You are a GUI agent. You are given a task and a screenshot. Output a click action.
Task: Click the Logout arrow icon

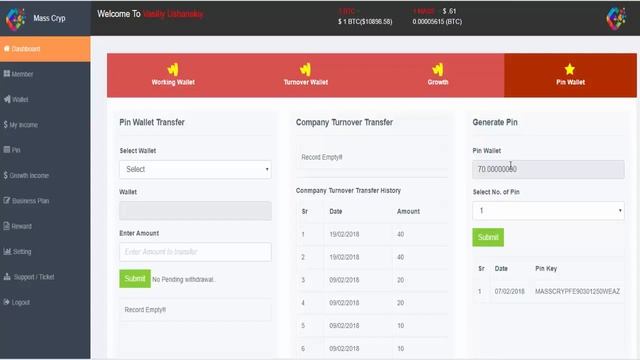coord(7,302)
